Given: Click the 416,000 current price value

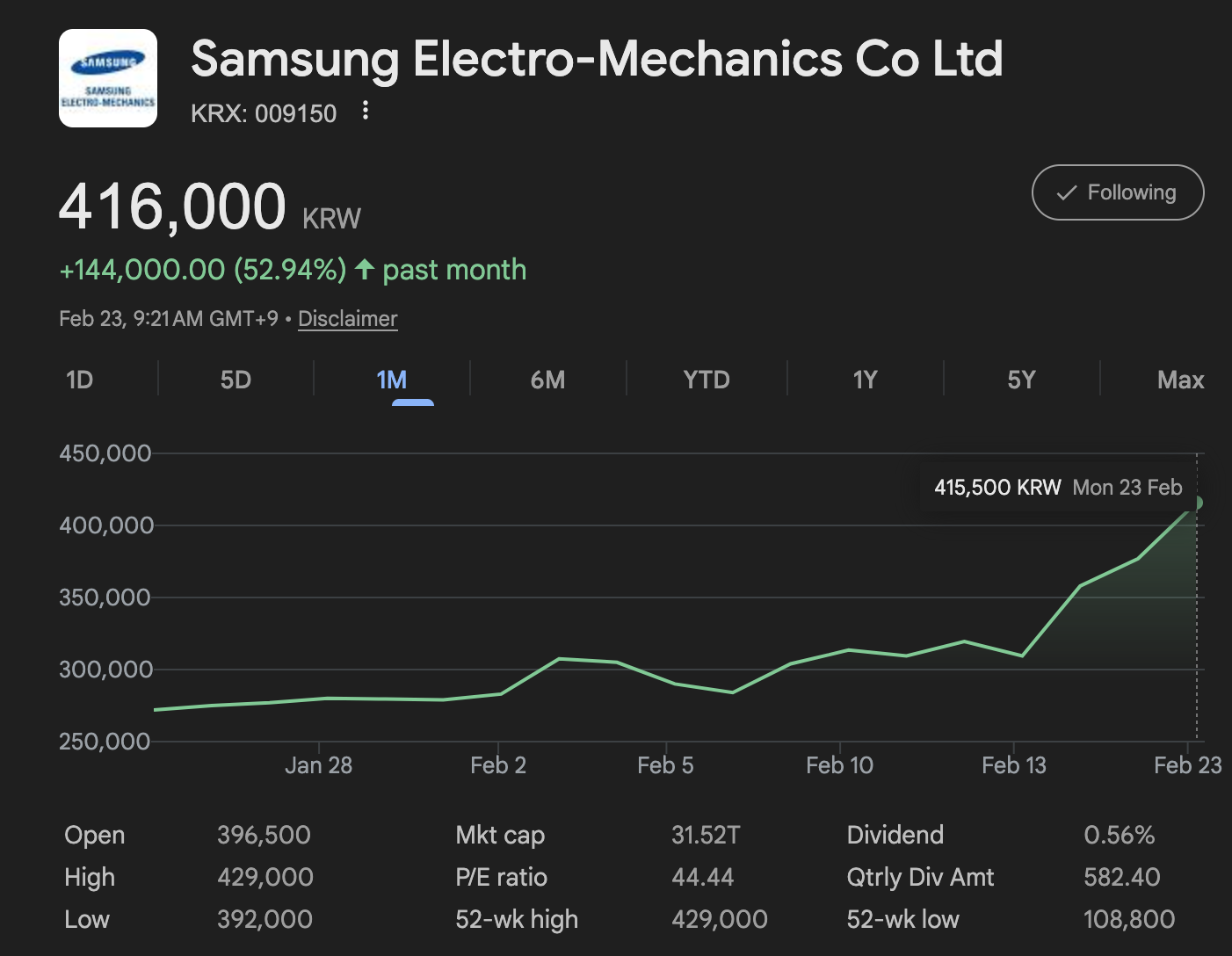Looking at the screenshot, I should 172,207.
